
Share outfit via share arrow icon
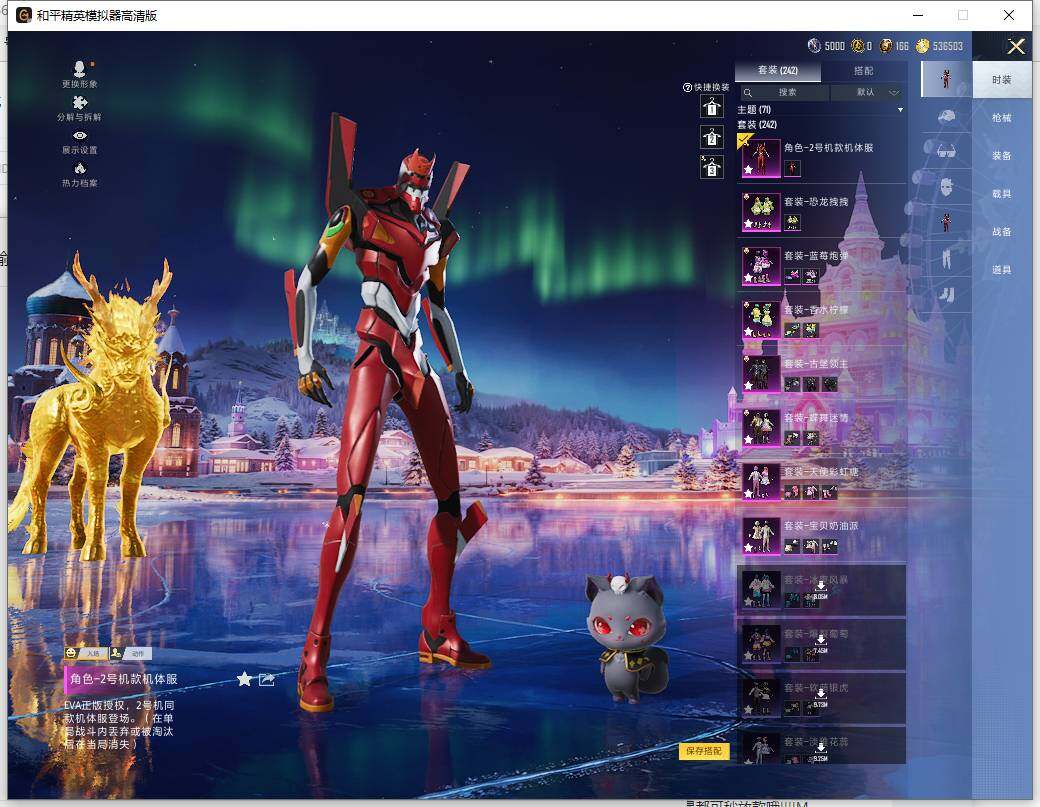click(267, 680)
